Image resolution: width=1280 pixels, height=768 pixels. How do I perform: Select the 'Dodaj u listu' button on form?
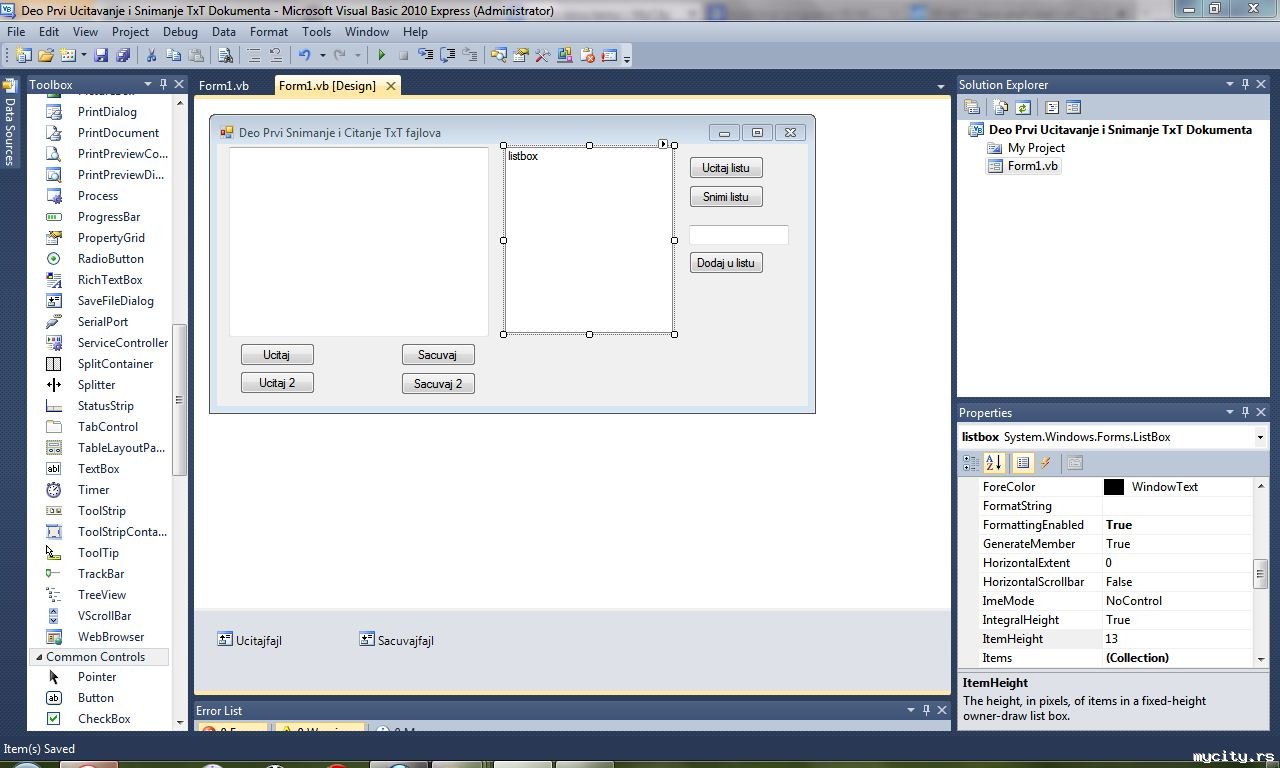click(x=726, y=263)
